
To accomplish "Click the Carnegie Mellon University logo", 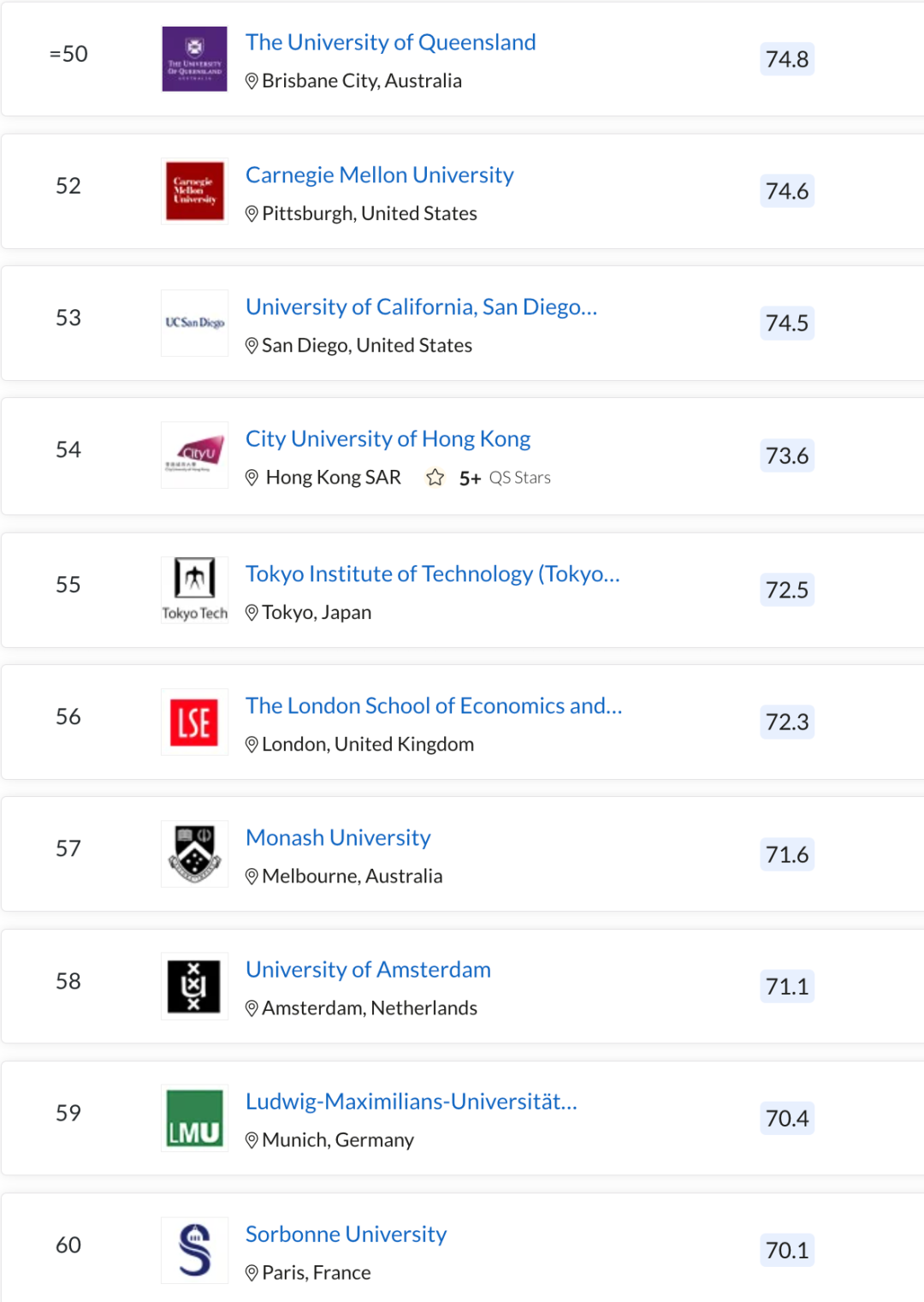I will click(194, 191).
